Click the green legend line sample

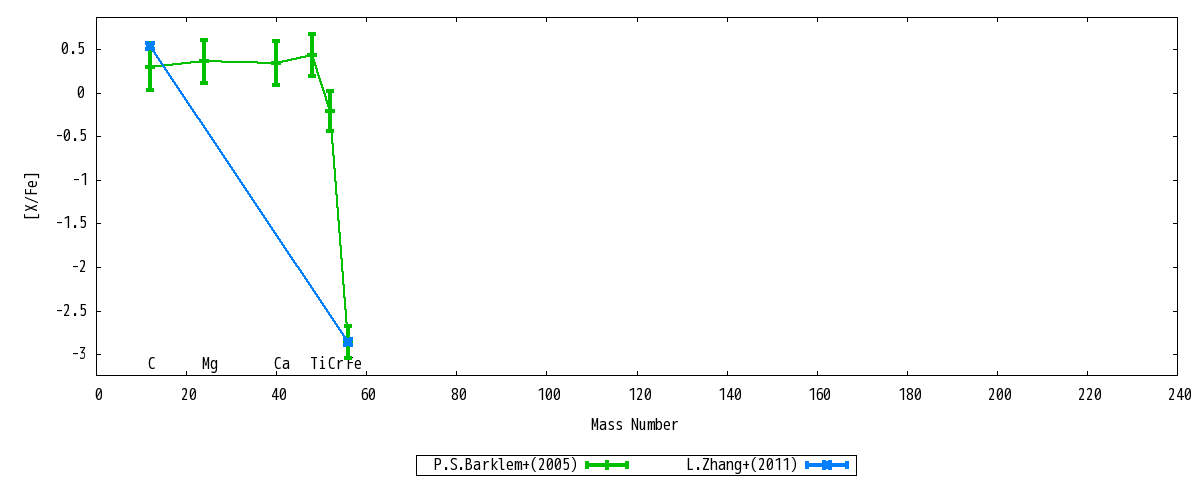(x=606, y=465)
